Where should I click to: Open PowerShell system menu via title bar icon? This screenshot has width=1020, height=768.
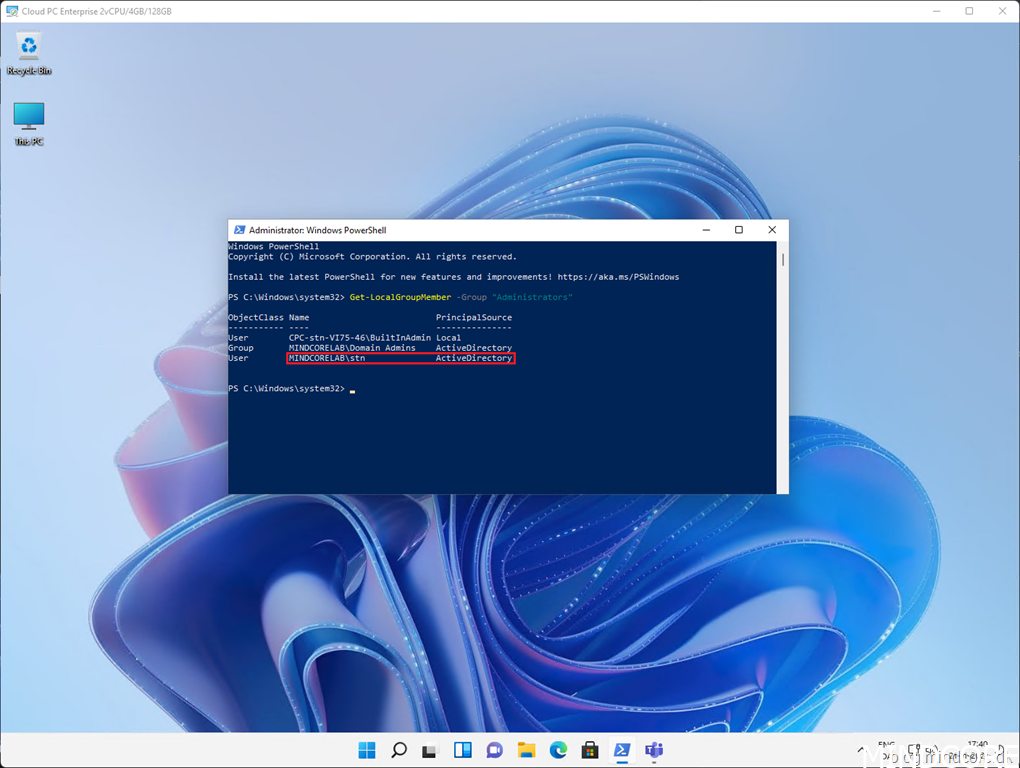pyautogui.click(x=237, y=229)
